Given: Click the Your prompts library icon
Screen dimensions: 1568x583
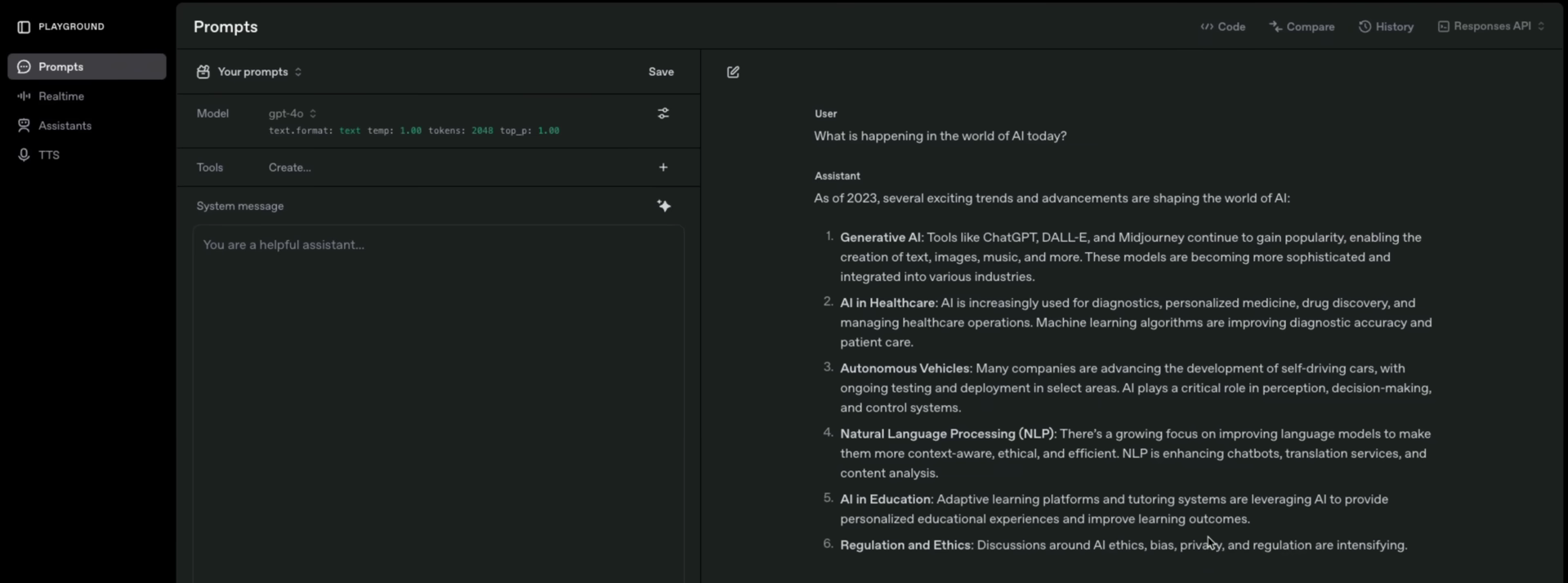Looking at the screenshot, I should (203, 72).
